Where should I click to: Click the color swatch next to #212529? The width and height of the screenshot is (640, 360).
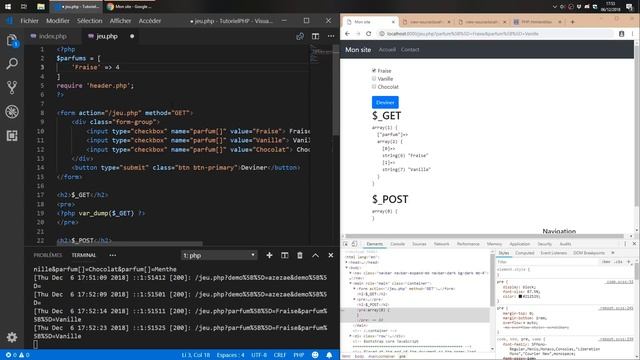(x=520, y=296)
